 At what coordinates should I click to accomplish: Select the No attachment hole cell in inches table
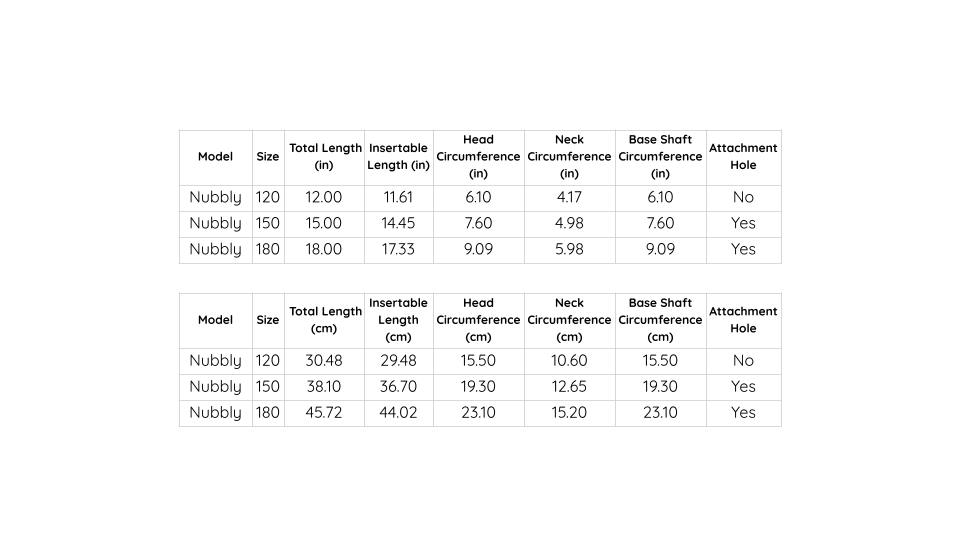[743, 198]
